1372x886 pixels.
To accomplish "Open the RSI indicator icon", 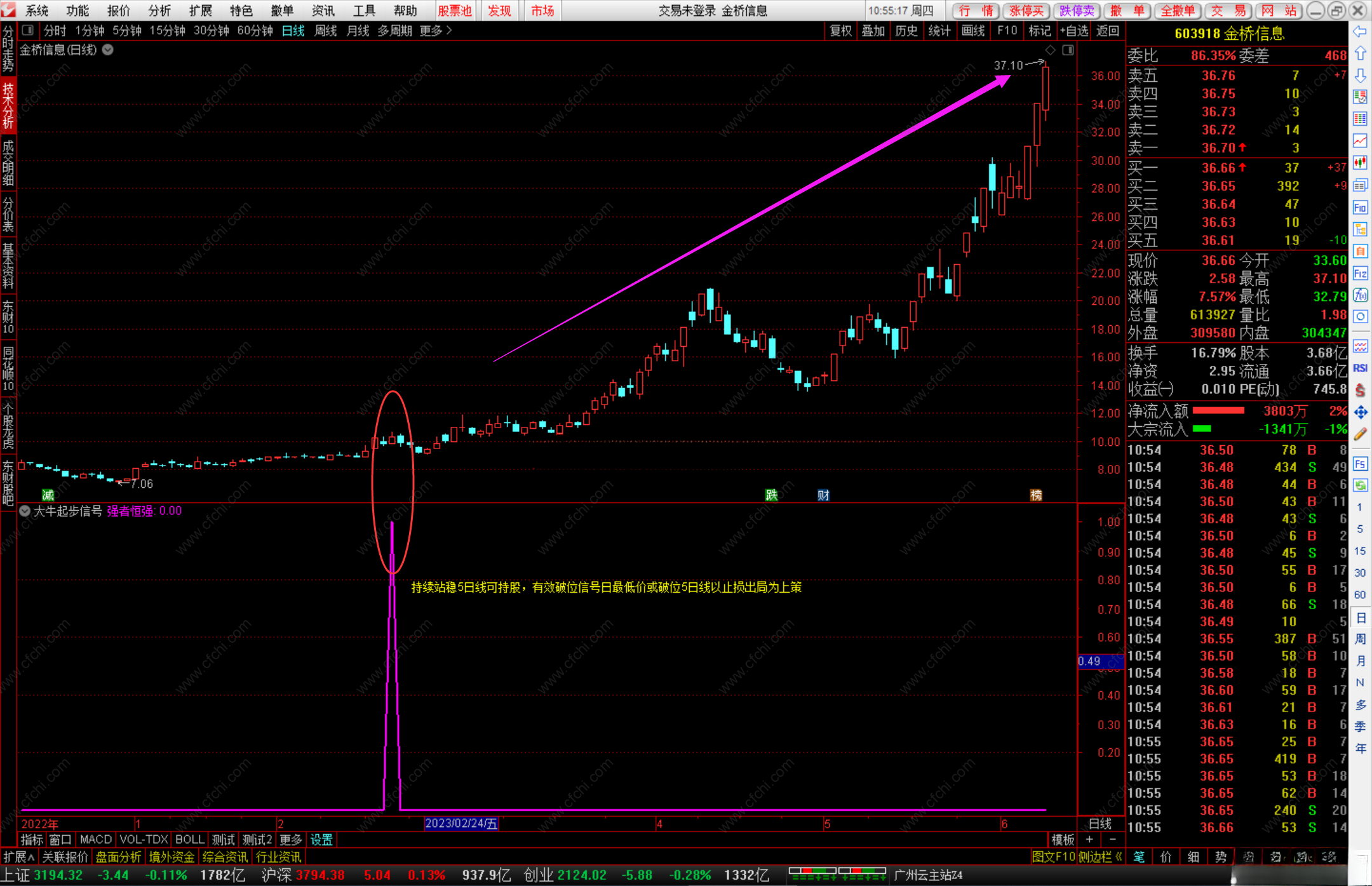I will pyautogui.click(x=1360, y=368).
